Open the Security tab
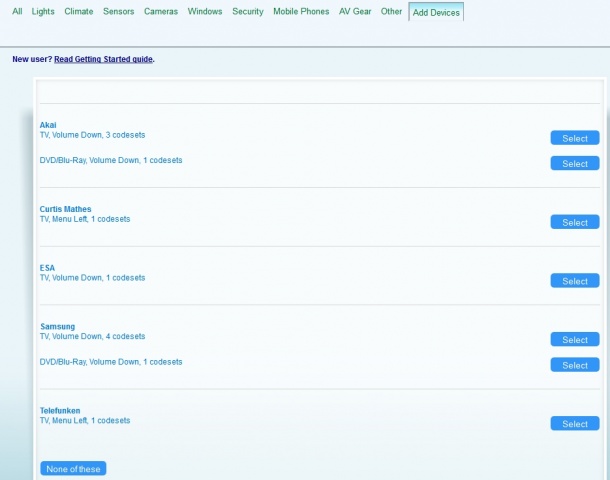The height and width of the screenshot is (480, 610). click(x=248, y=12)
